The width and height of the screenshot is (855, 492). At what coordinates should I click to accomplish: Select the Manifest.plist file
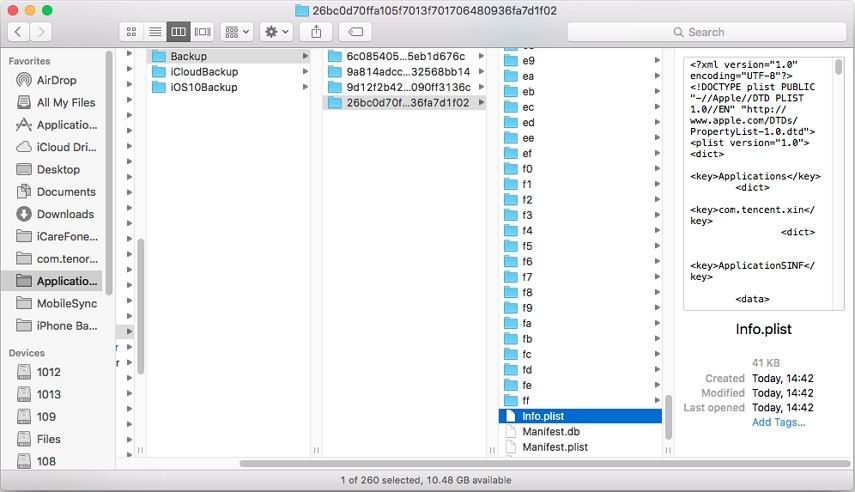click(x=580, y=447)
